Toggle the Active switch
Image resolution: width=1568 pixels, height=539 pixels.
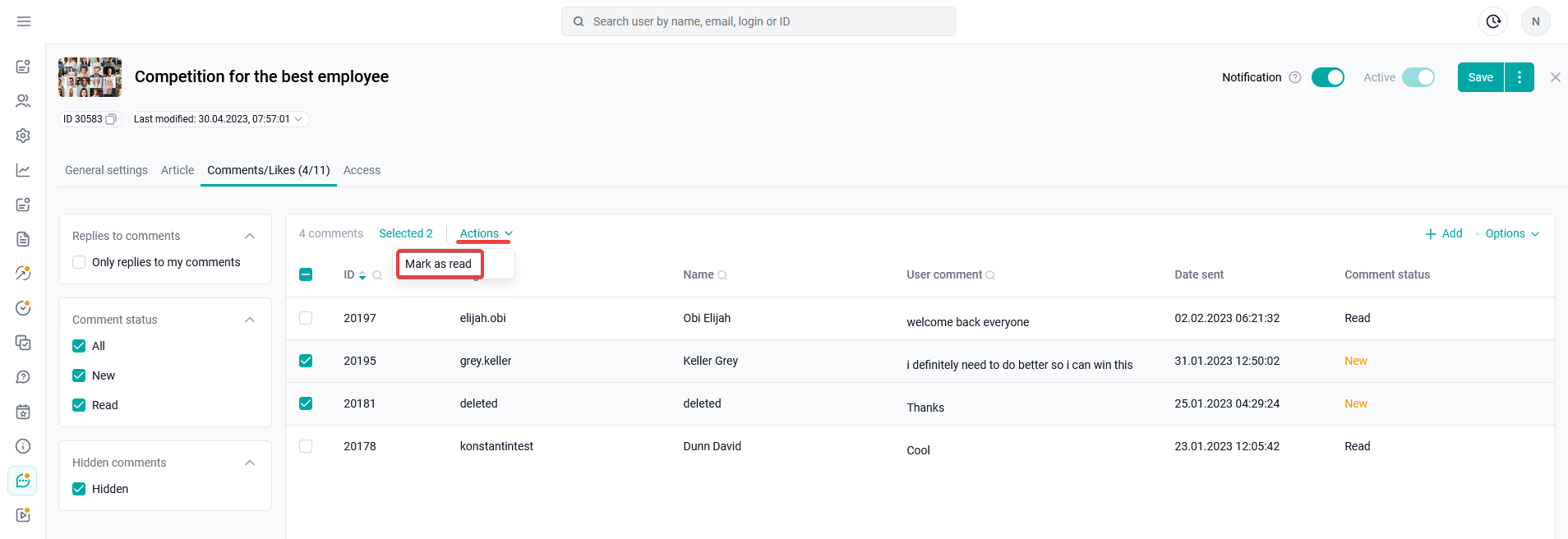click(x=1418, y=77)
